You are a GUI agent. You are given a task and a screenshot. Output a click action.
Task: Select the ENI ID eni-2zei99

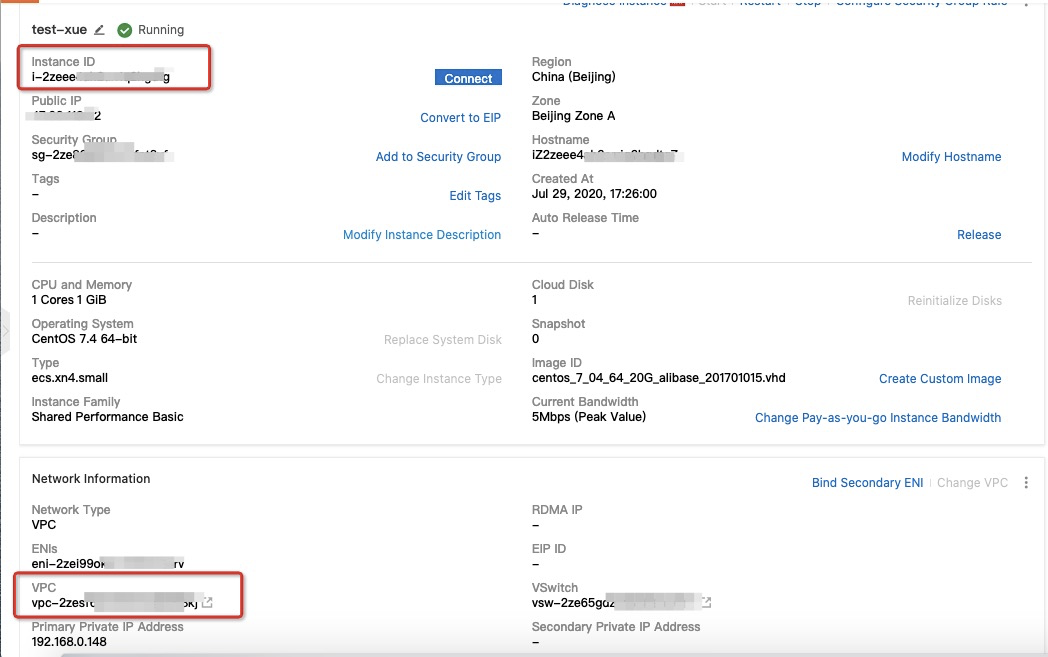click(x=108, y=563)
